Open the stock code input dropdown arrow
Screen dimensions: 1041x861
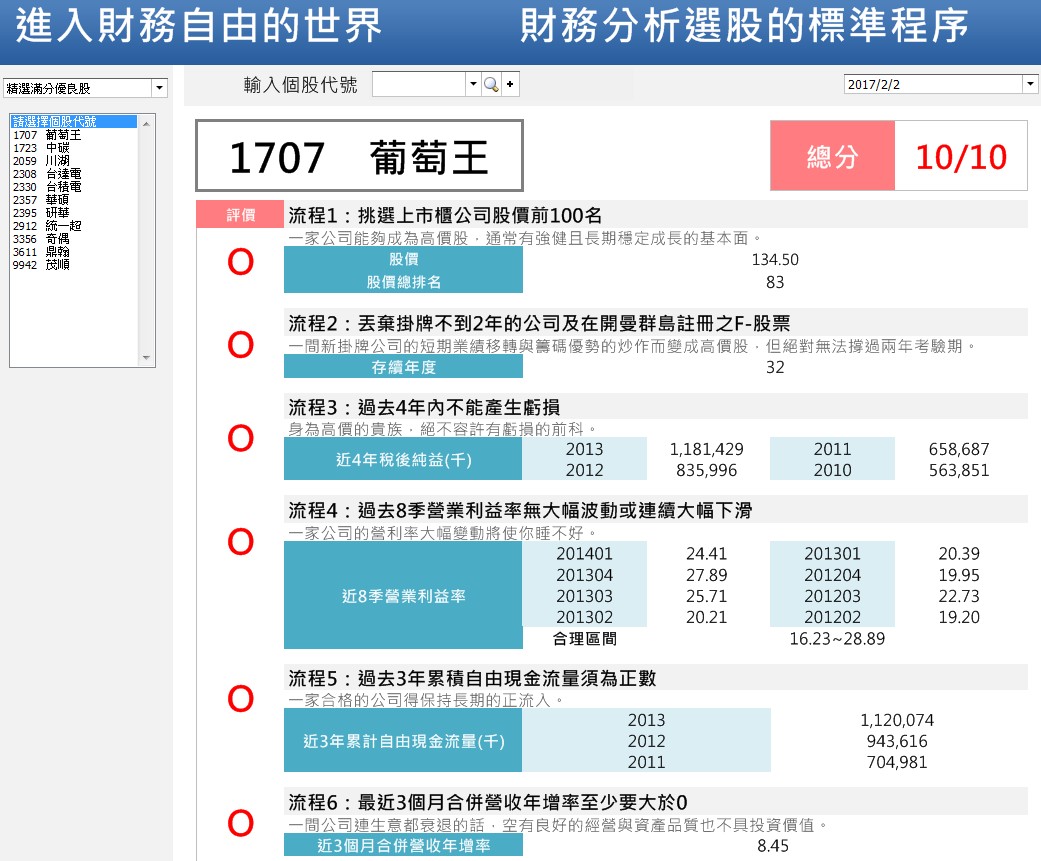(x=473, y=85)
